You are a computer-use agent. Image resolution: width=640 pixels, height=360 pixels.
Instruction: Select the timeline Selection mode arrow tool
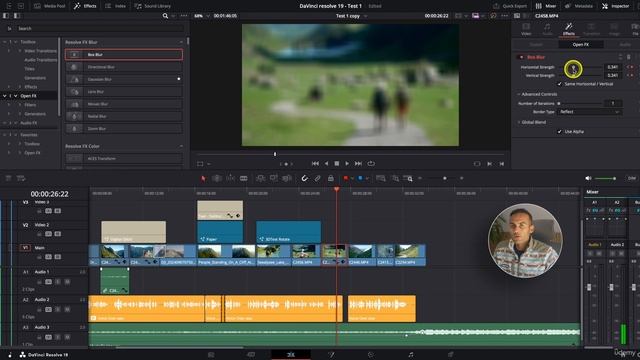point(203,178)
